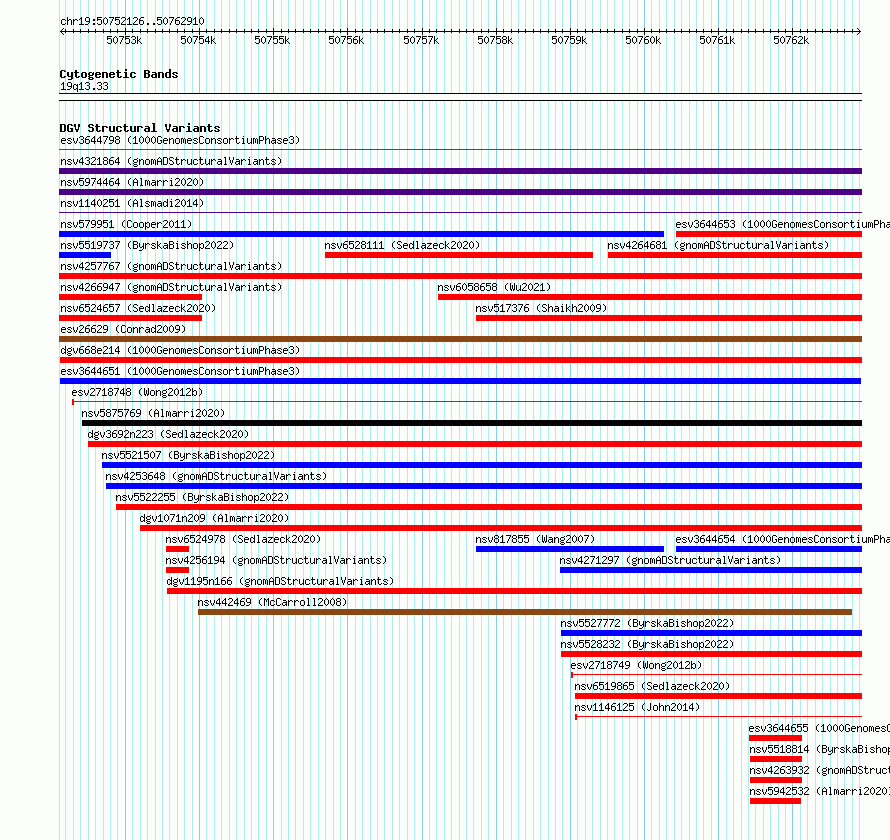Click the purple nsv4321864 variant bar
Screen dimensions: 890x840
click(x=460, y=171)
